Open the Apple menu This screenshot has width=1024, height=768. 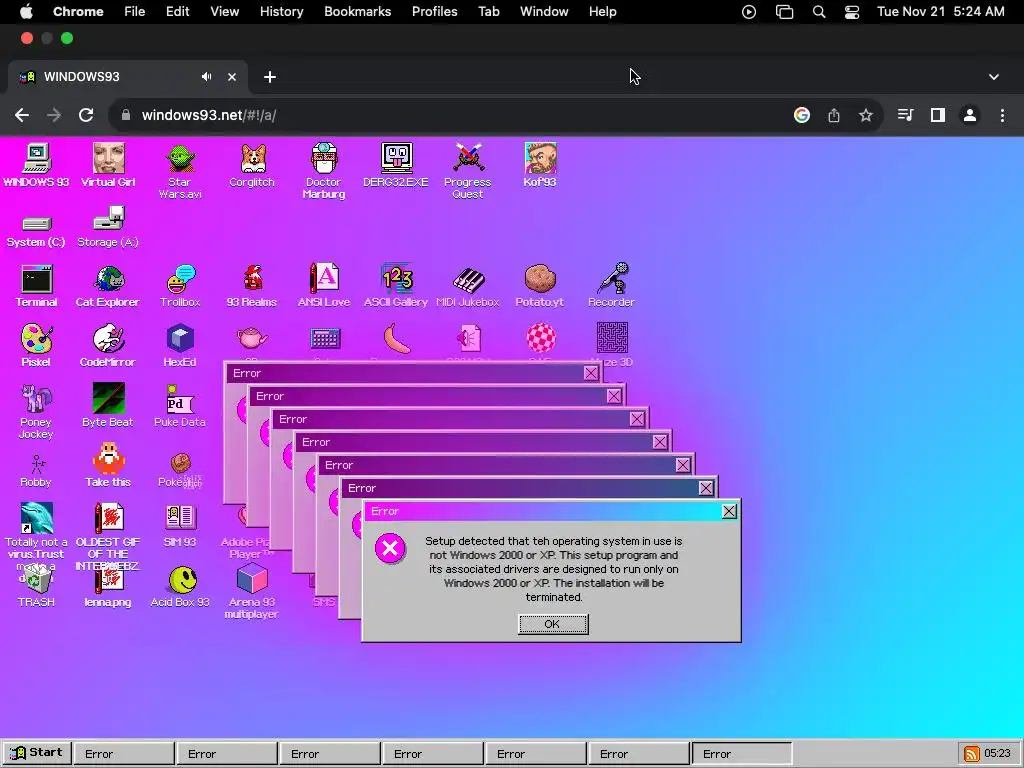26,12
